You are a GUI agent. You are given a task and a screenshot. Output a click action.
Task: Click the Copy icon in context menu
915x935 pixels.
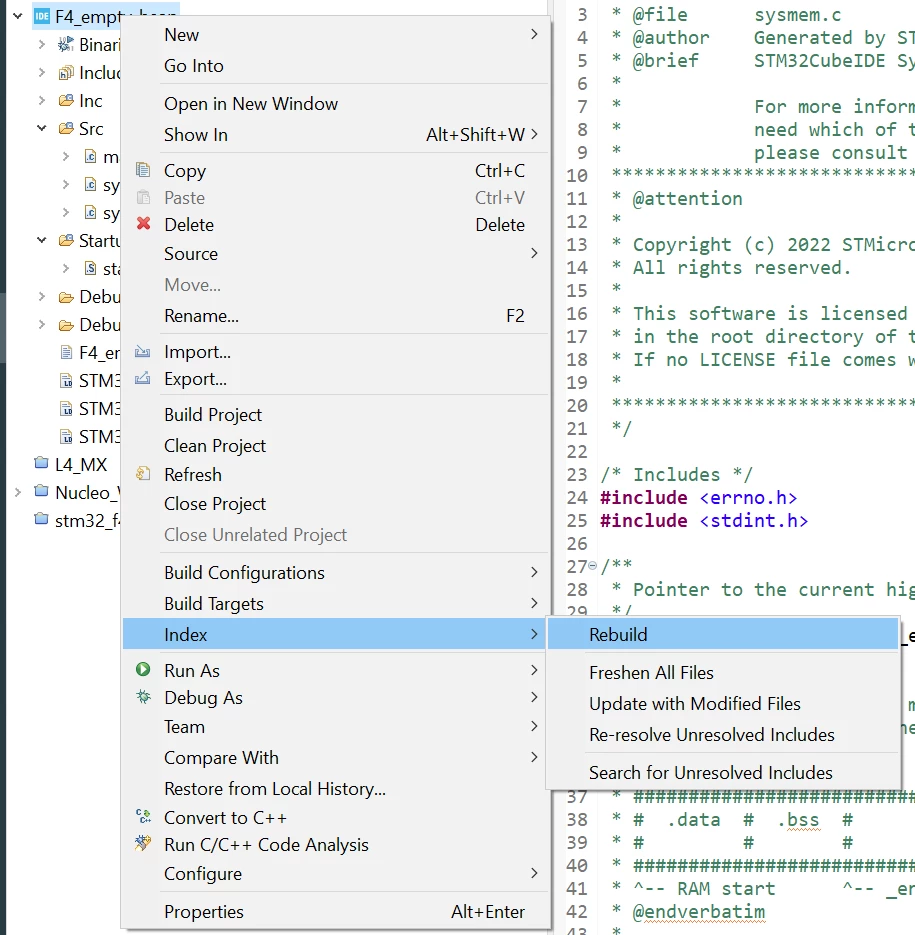pyautogui.click(x=143, y=170)
